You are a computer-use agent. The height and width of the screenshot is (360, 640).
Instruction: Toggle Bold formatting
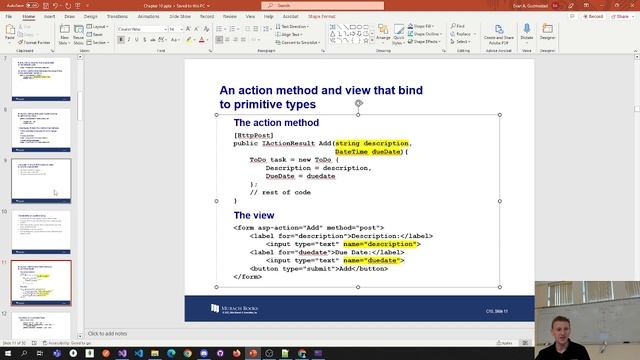121,40
